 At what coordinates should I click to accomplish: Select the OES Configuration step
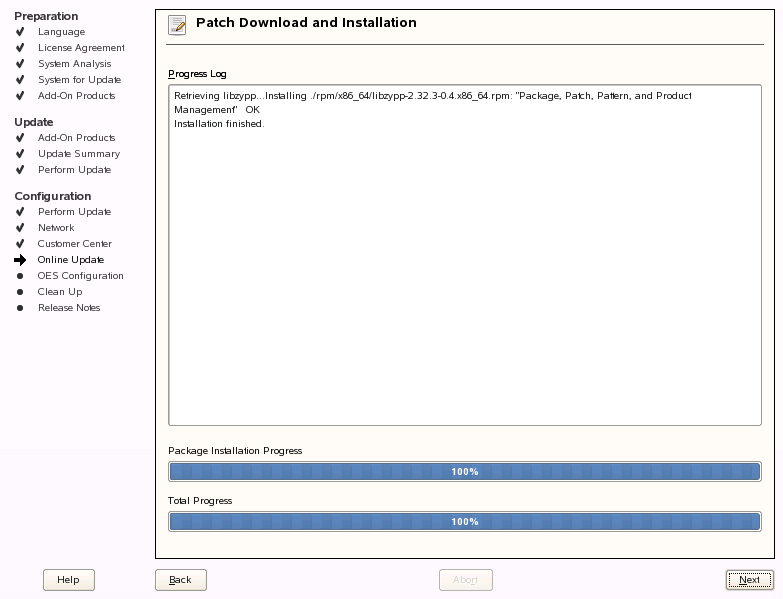(80, 276)
